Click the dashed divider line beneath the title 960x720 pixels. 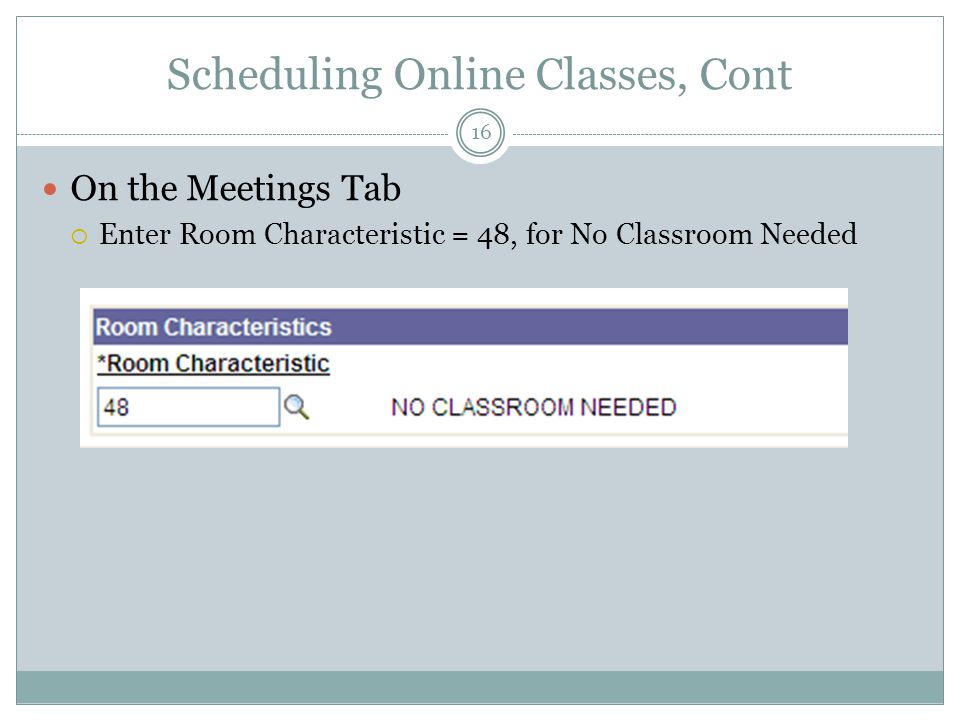pyautogui.click(x=233, y=134)
